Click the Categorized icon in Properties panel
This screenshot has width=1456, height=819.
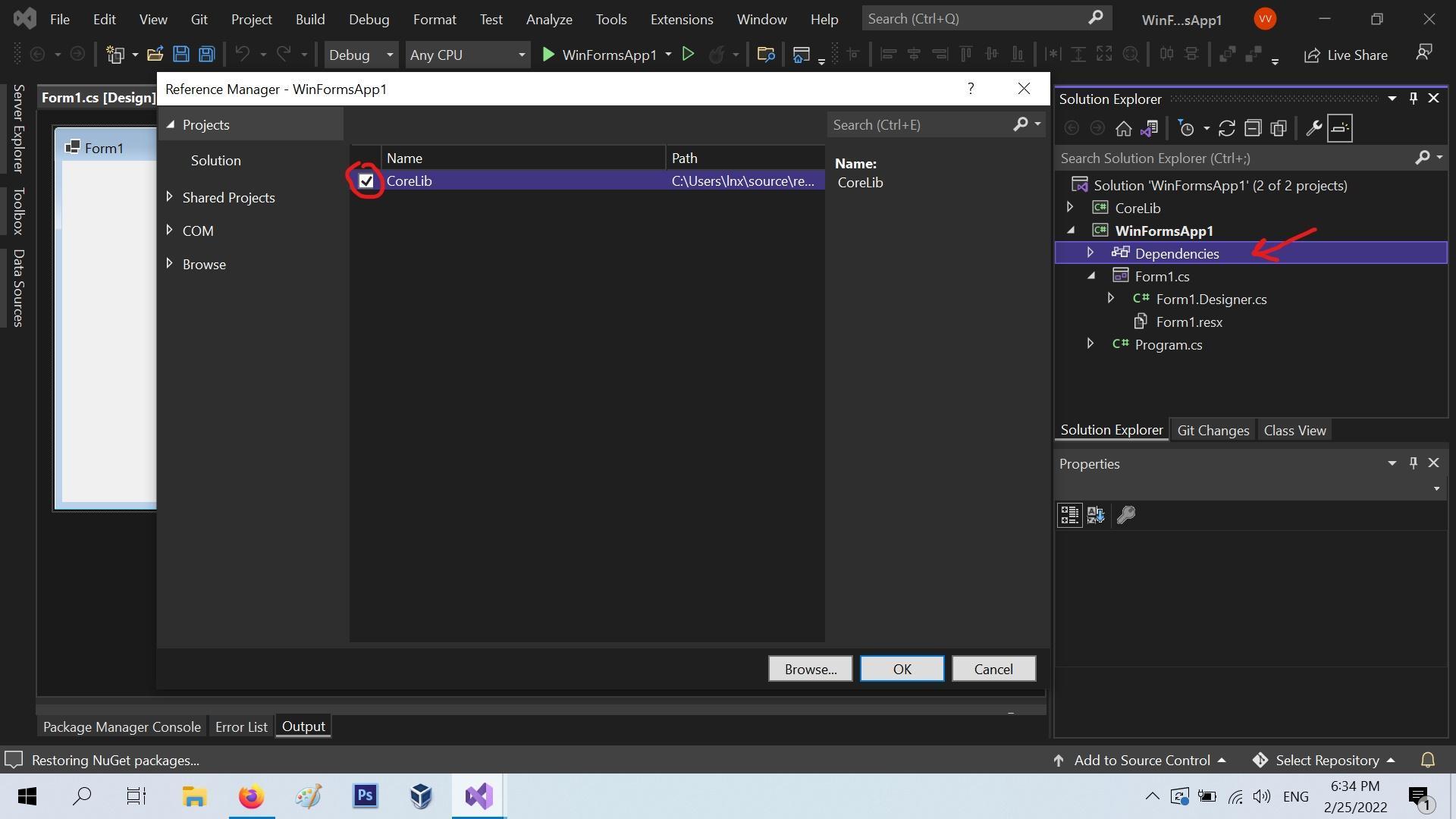click(x=1069, y=515)
